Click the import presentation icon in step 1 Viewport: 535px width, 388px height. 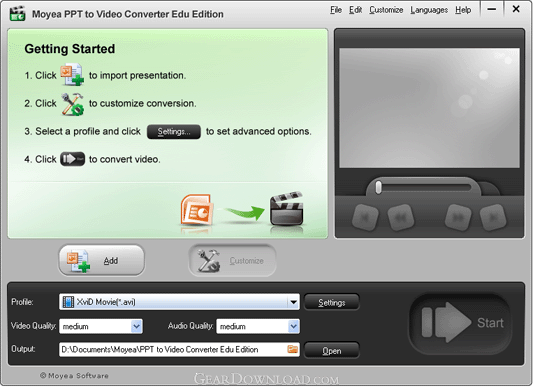pos(72,74)
